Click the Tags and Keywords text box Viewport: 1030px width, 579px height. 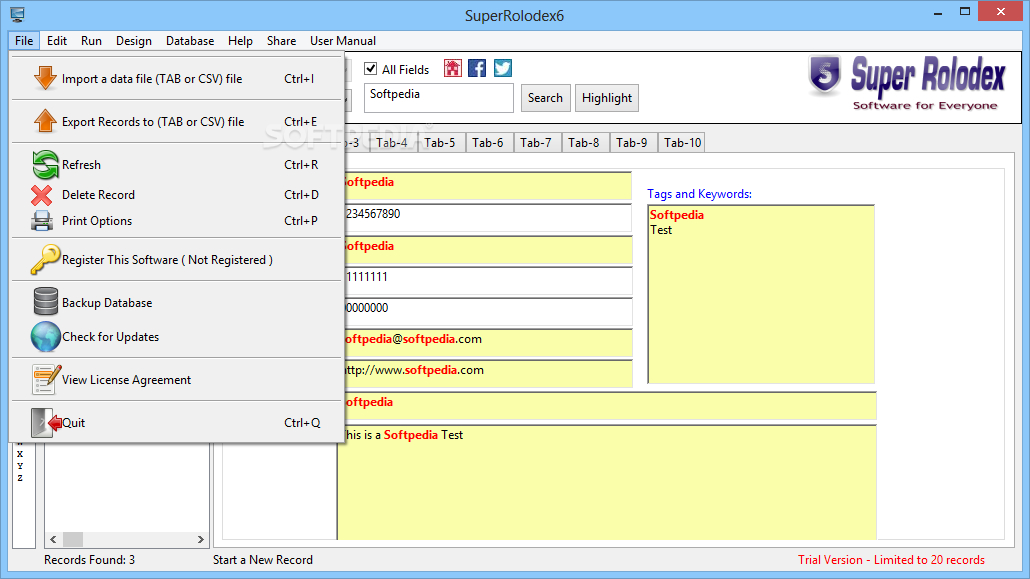(761, 294)
